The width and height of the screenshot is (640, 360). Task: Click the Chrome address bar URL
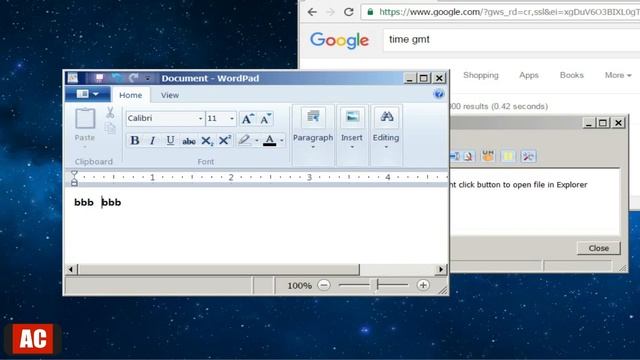coord(509,12)
